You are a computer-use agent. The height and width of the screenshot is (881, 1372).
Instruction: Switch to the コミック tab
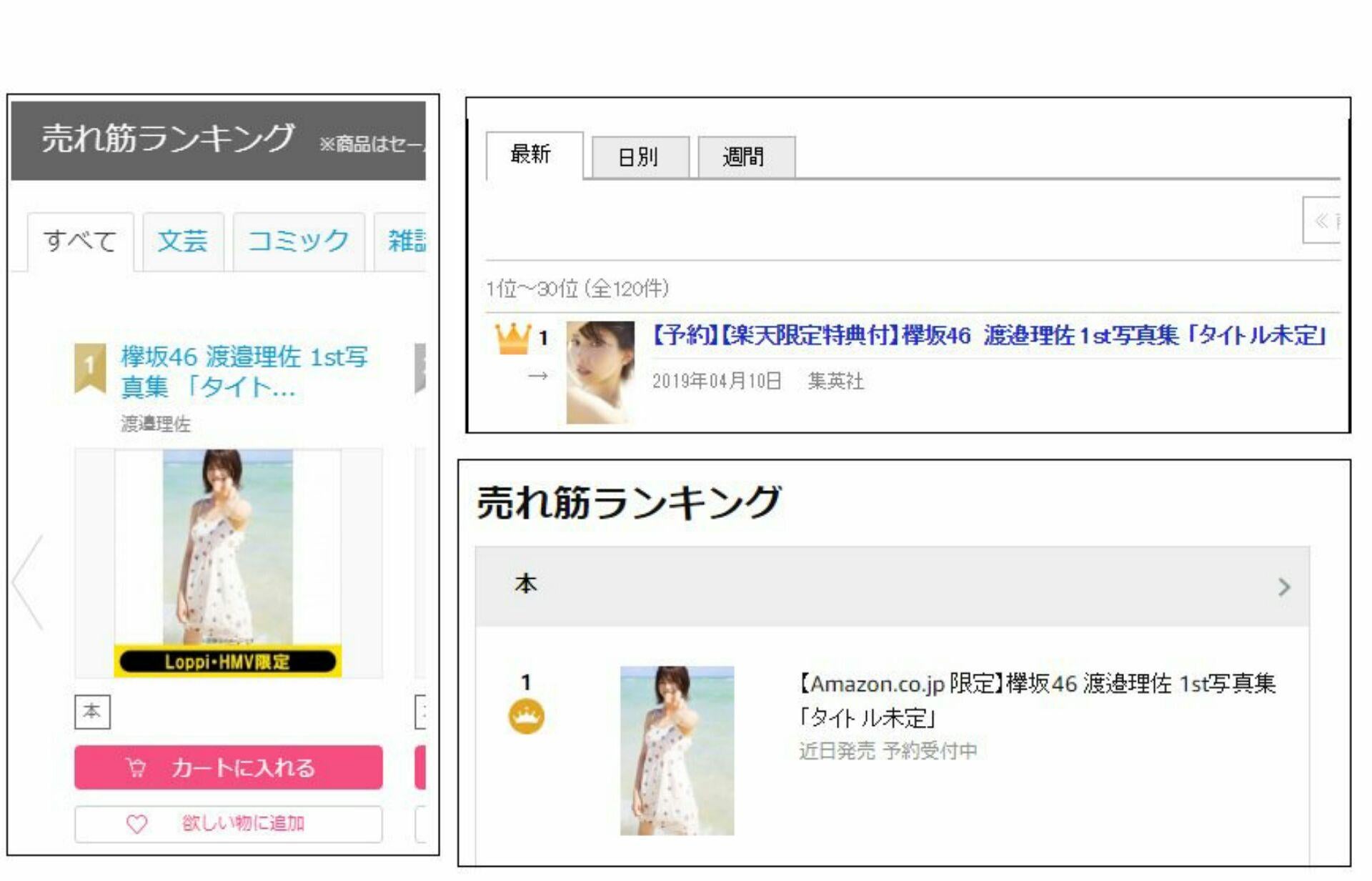(299, 242)
